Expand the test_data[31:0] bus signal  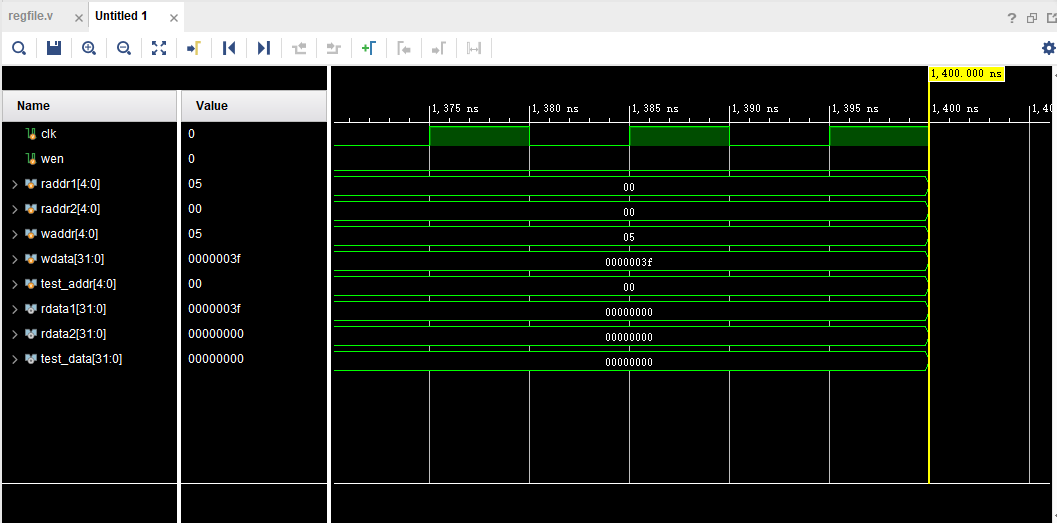click(x=14, y=359)
